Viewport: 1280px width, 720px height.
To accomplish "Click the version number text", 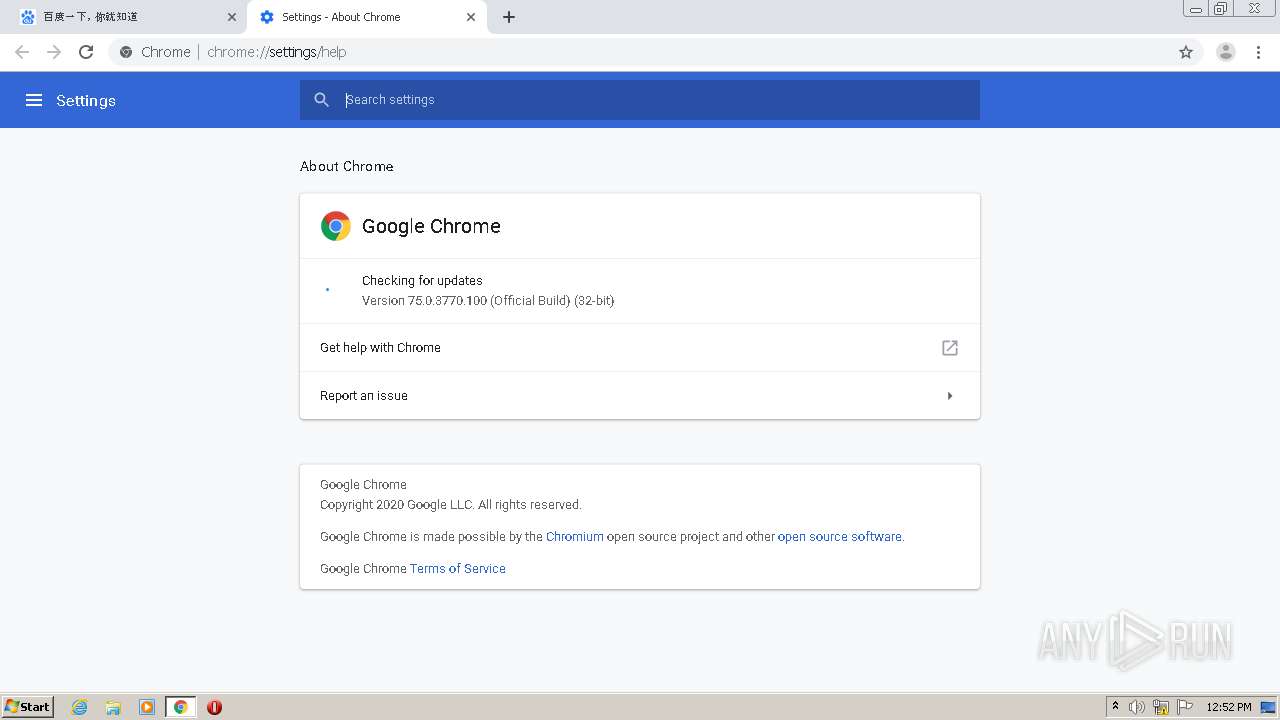I will (488, 301).
